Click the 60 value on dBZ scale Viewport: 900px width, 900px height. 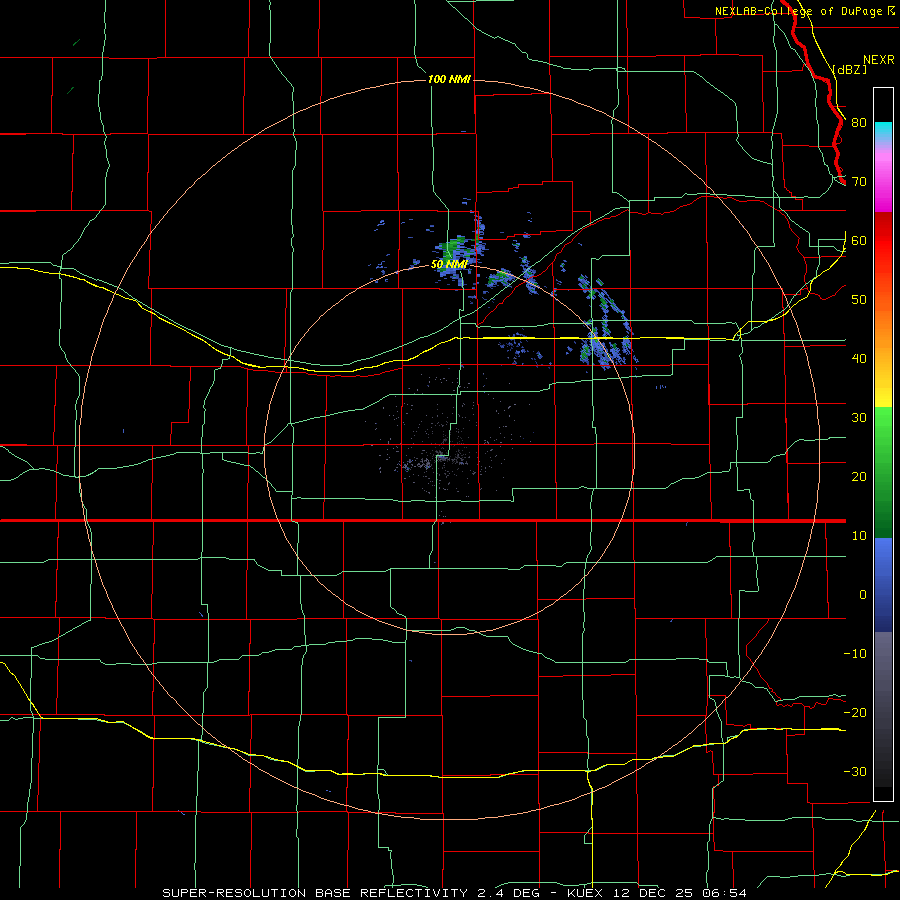click(859, 241)
